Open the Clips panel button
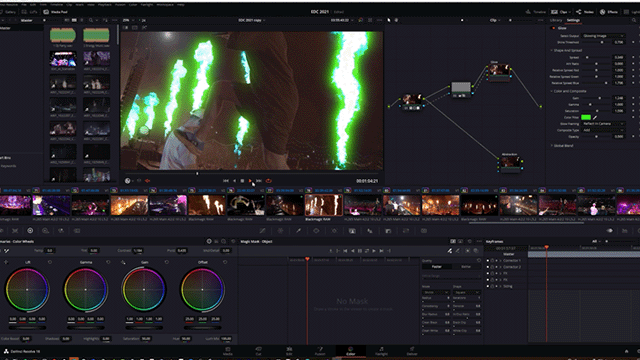The height and width of the screenshot is (360, 640). pyautogui.click(x=561, y=12)
